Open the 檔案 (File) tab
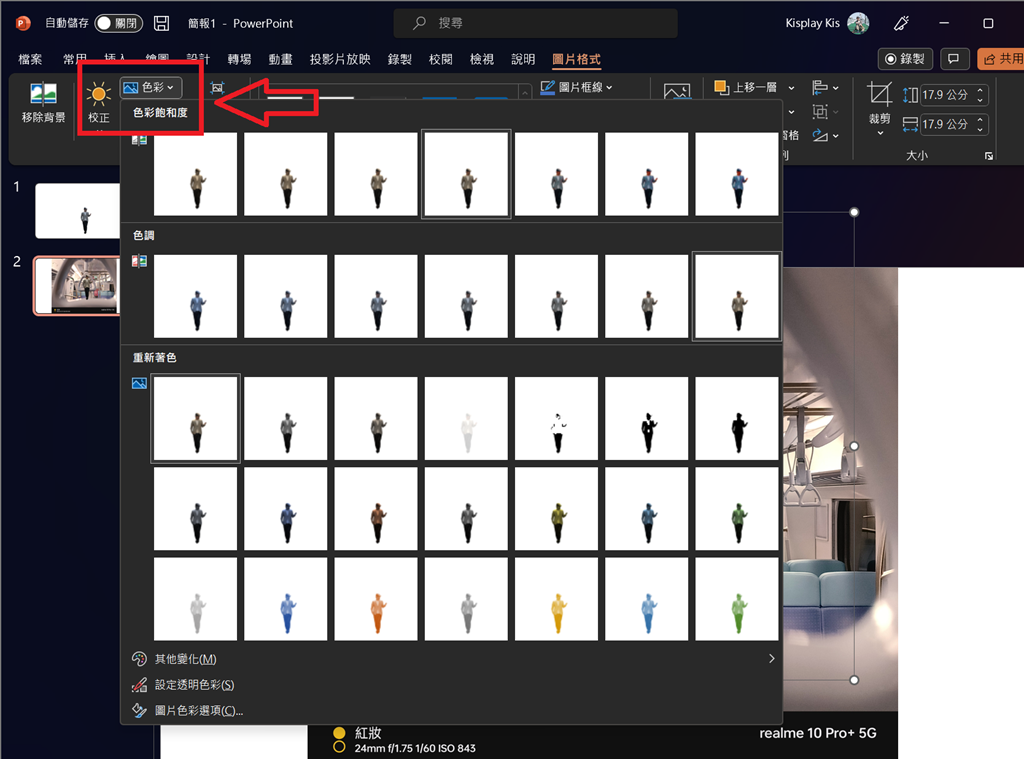This screenshot has width=1024, height=759. click(30, 59)
